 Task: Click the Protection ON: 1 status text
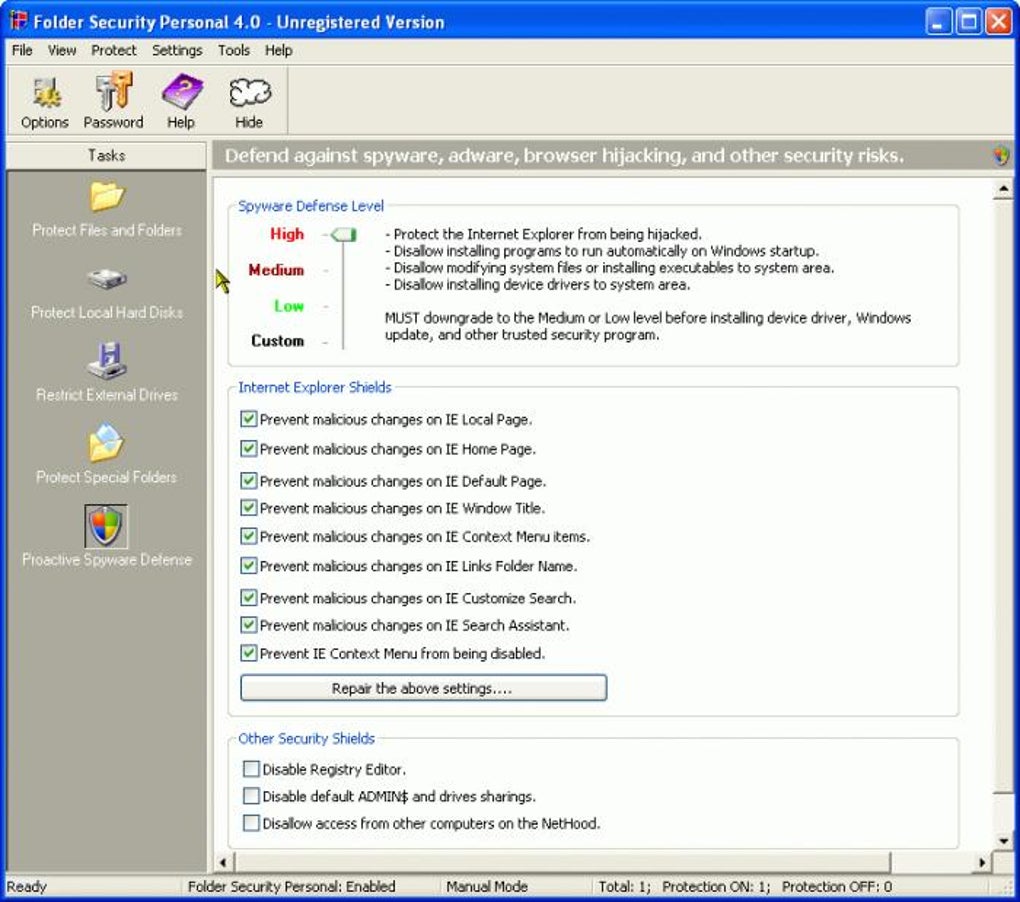(x=716, y=886)
